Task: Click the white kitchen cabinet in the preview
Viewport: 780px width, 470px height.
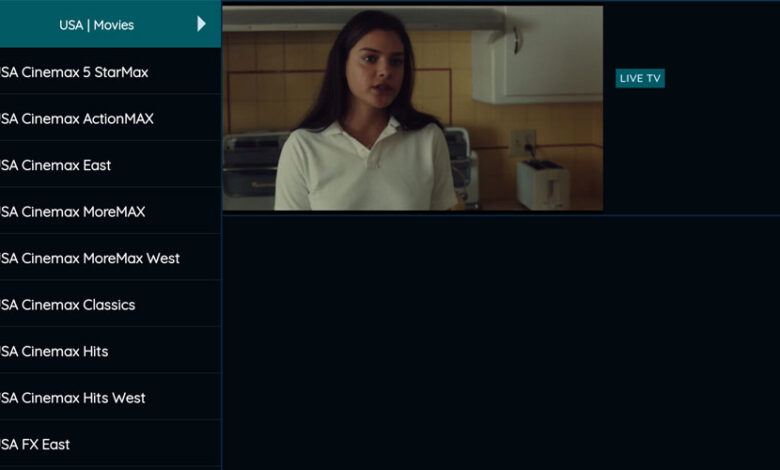Action: (x=537, y=55)
